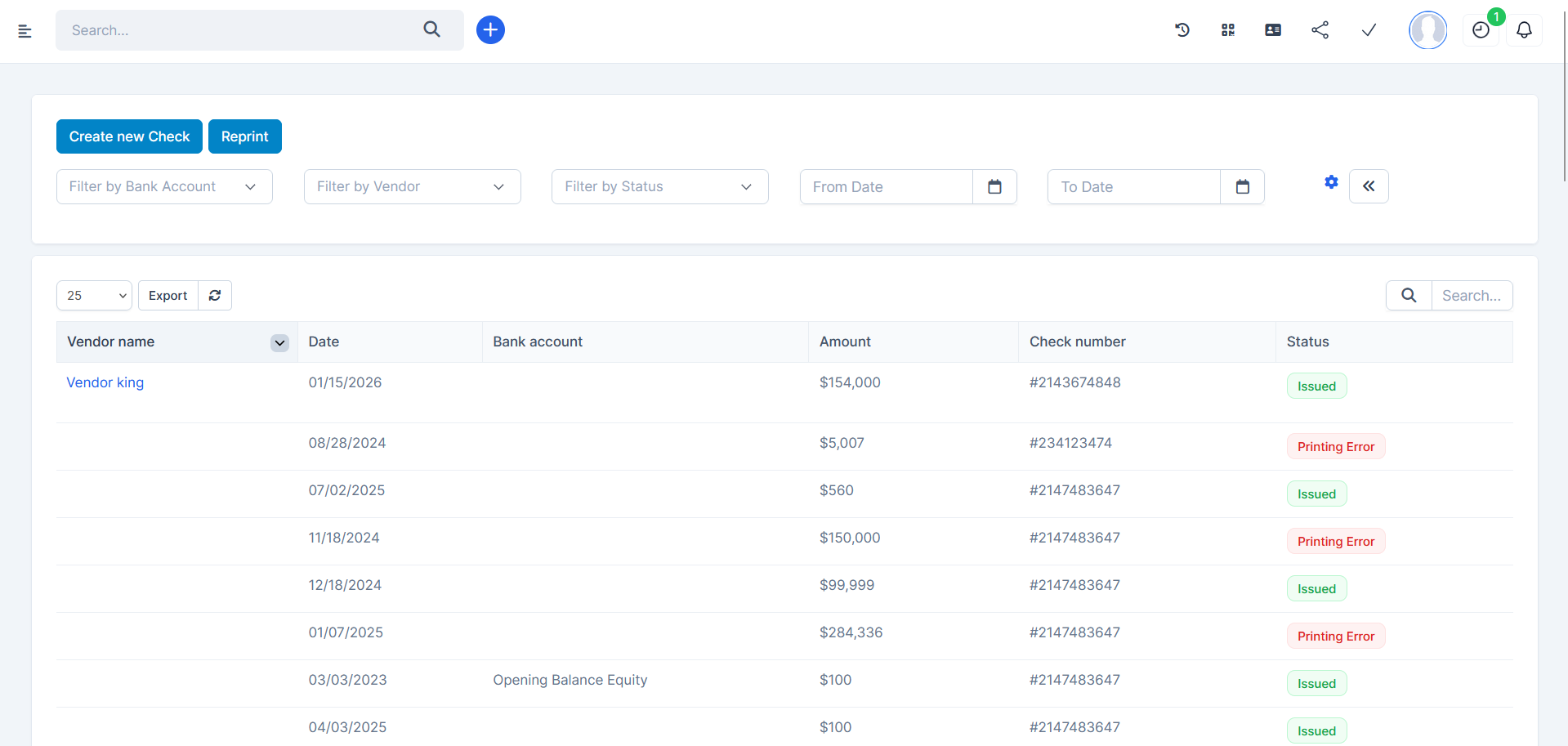Expand the Vendor name column chevron

[x=279, y=342]
